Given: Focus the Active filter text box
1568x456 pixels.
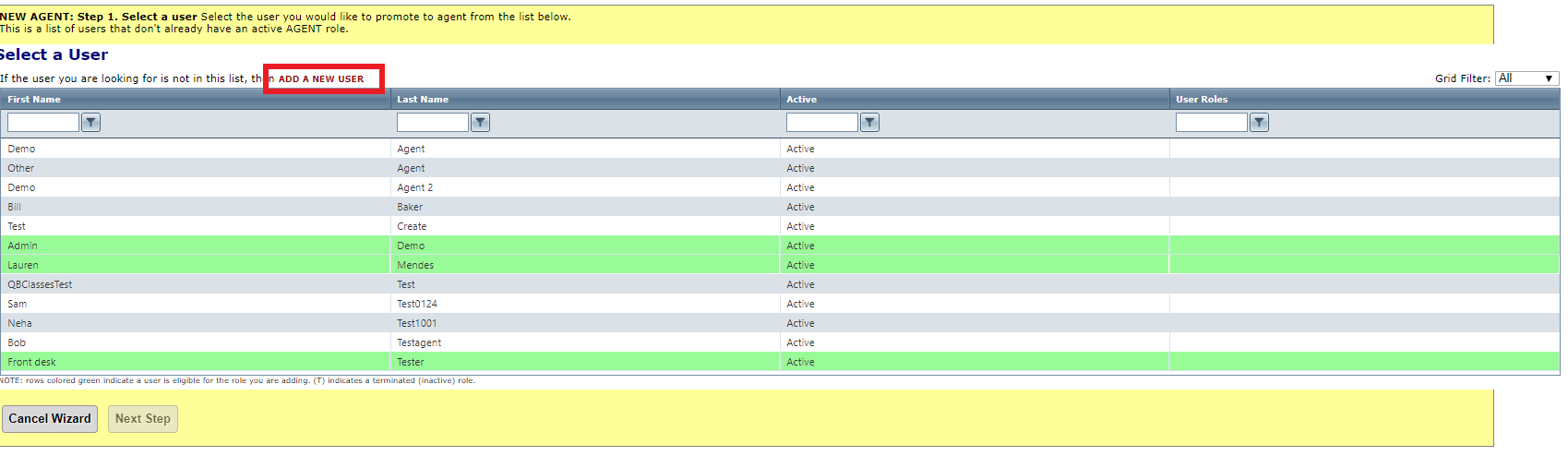Looking at the screenshot, I should click(822, 122).
